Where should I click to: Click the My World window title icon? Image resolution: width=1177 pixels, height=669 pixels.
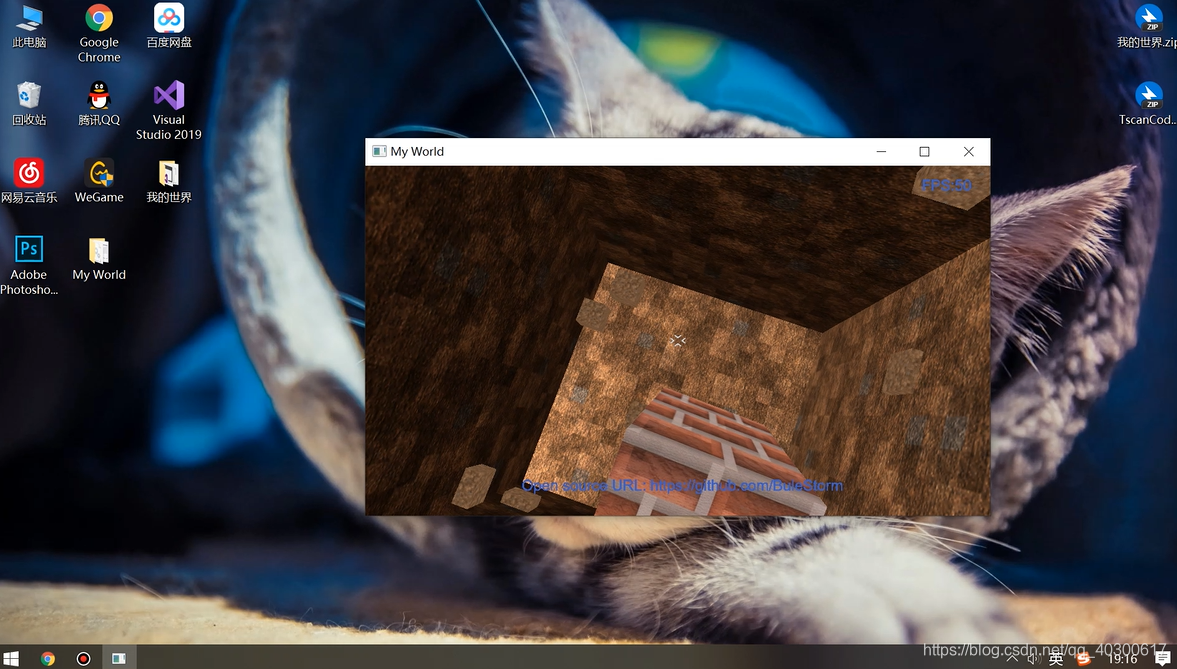tap(379, 152)
